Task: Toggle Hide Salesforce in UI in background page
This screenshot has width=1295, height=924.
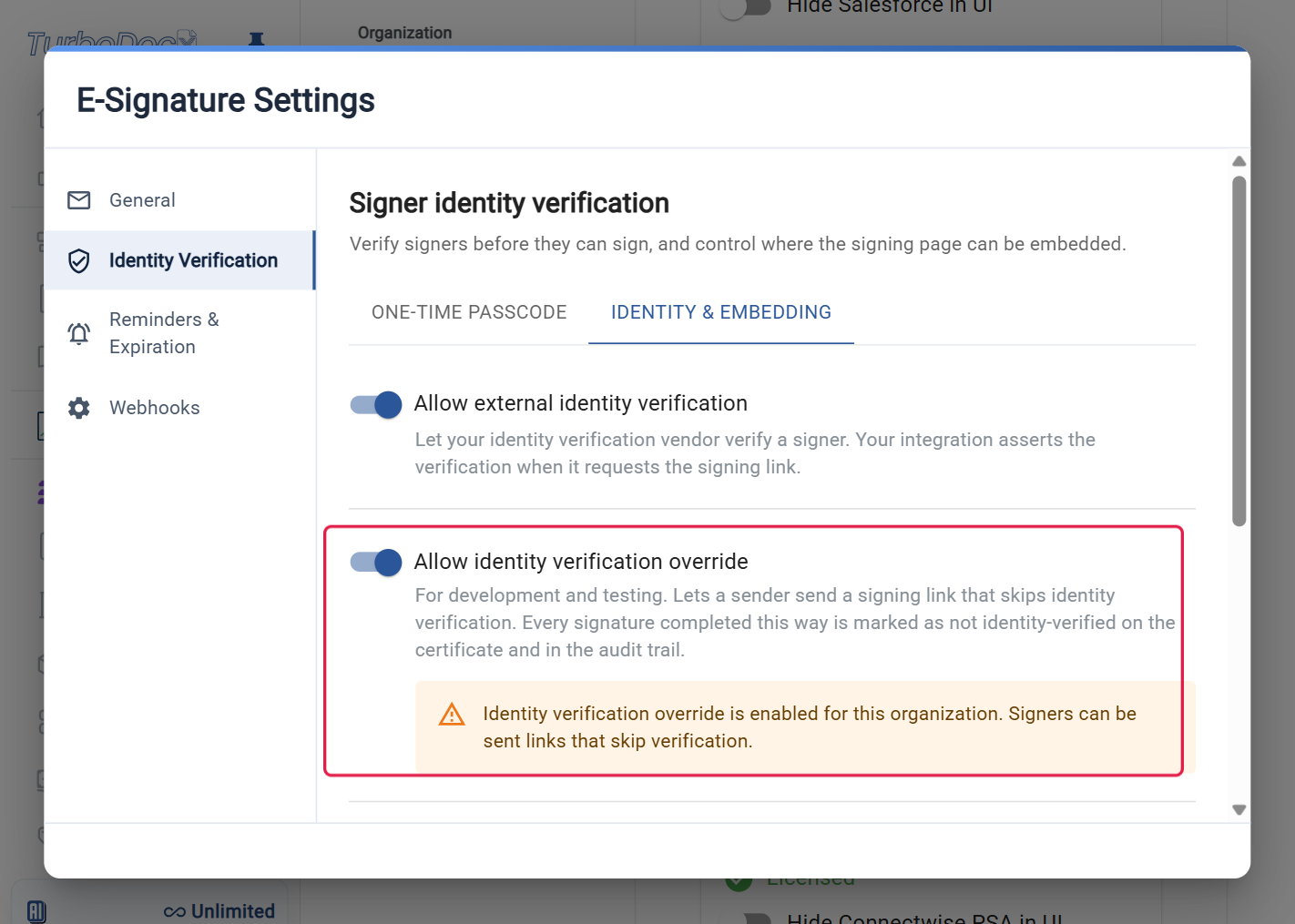Action: [746, 7]
